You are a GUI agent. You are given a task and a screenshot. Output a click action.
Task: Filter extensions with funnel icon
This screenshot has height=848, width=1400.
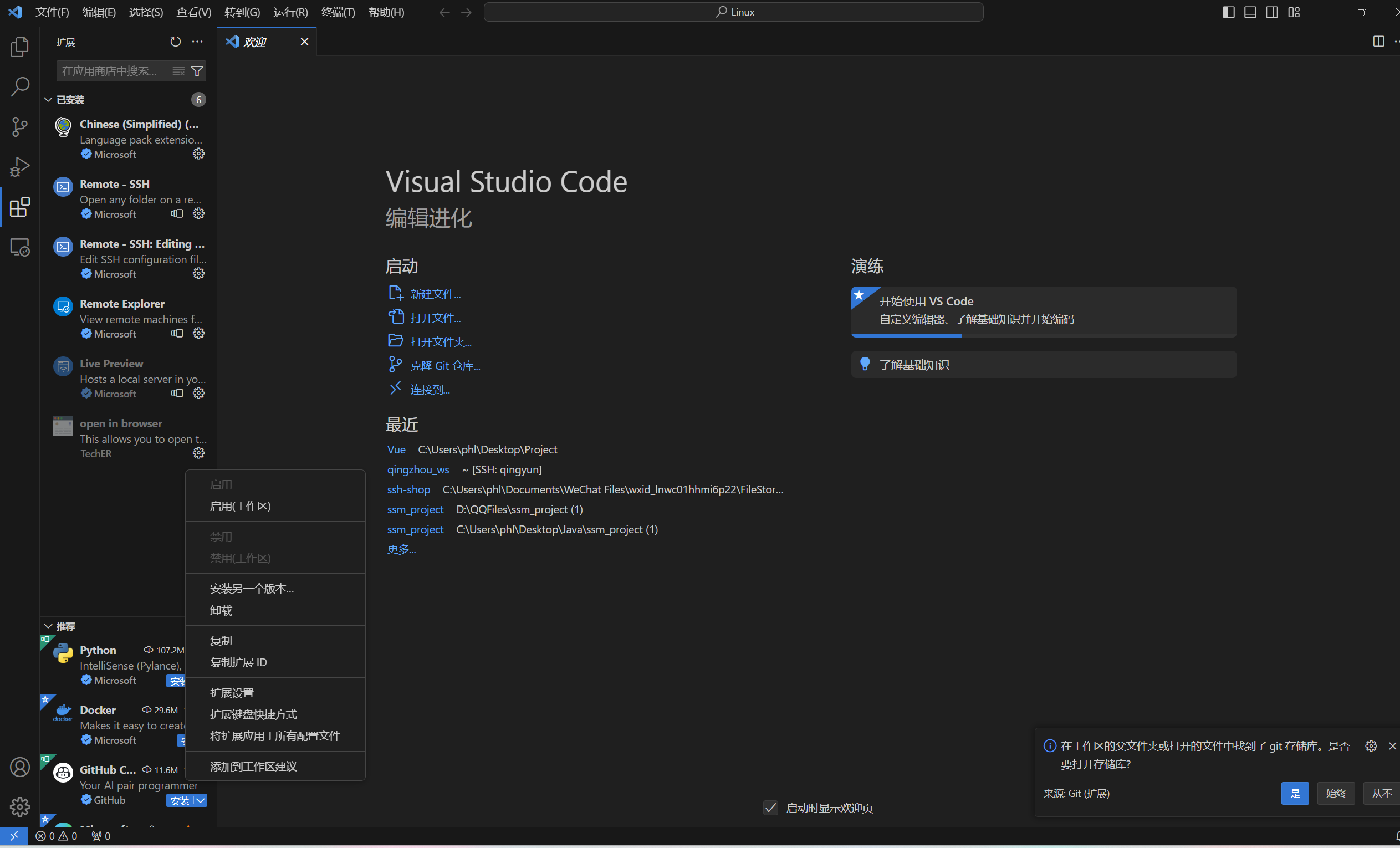click(x=197, y=71)
